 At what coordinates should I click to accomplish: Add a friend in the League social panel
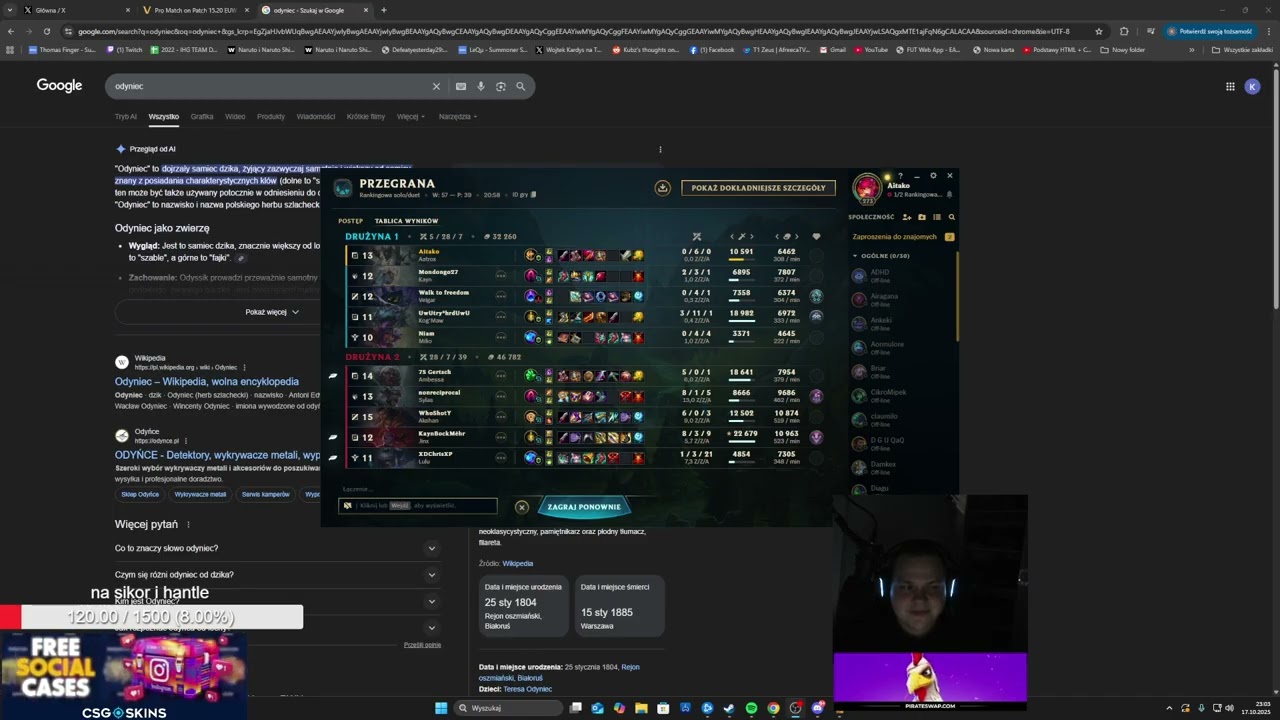(x=906, y=217)
